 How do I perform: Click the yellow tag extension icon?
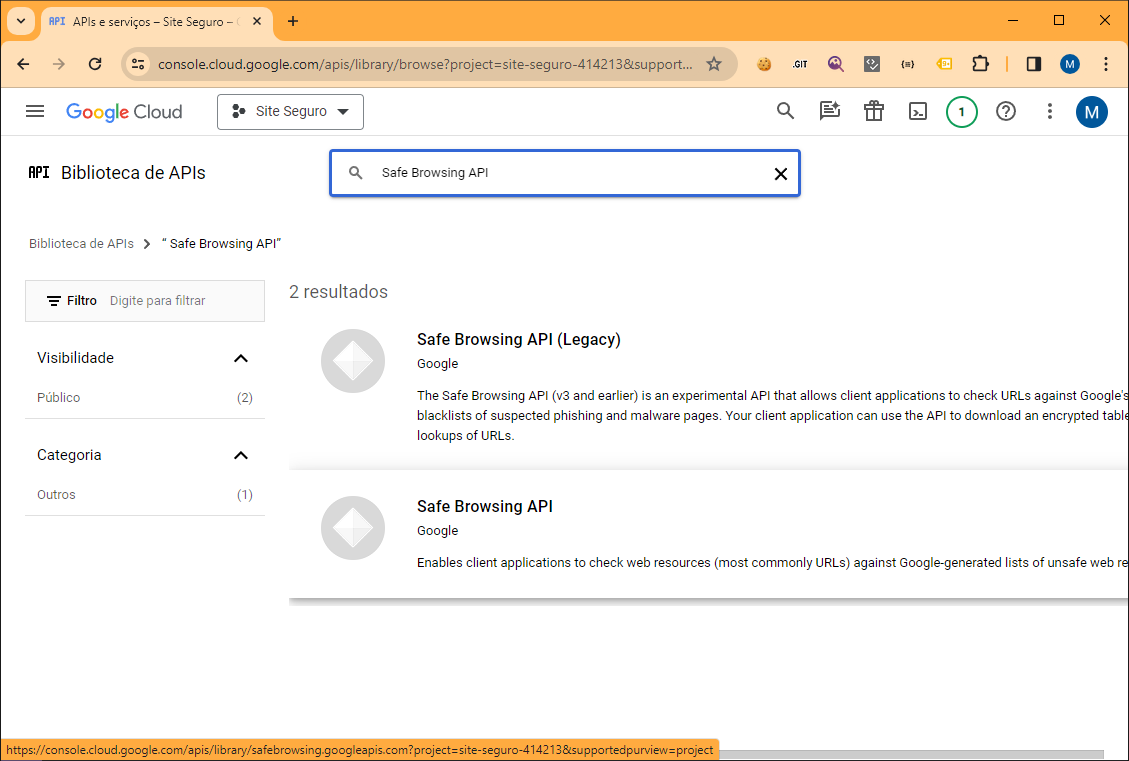944,64
